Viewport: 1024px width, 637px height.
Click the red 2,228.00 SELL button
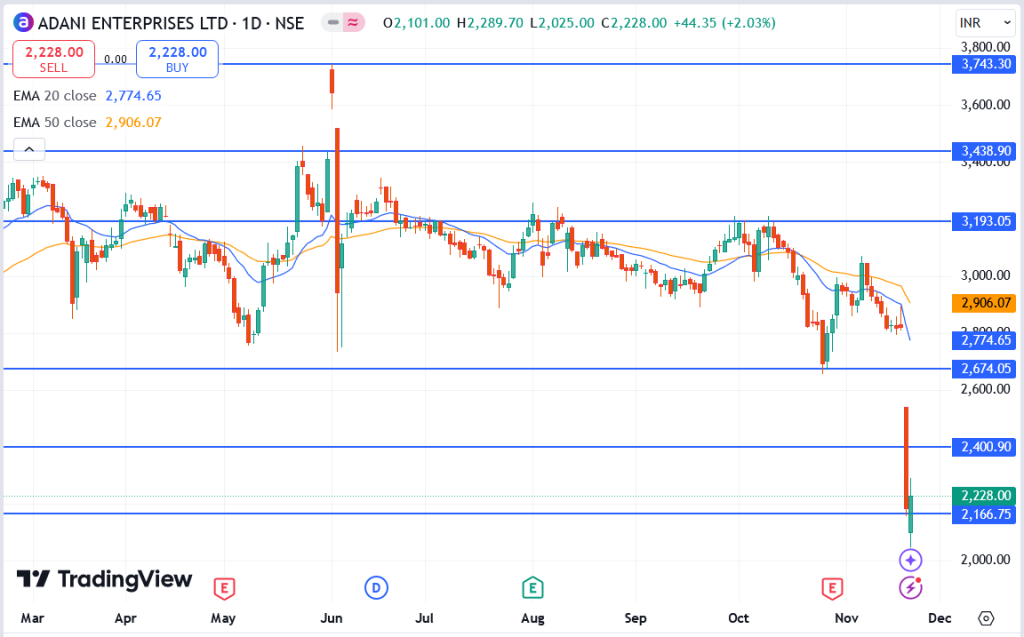tap(54, 59)
